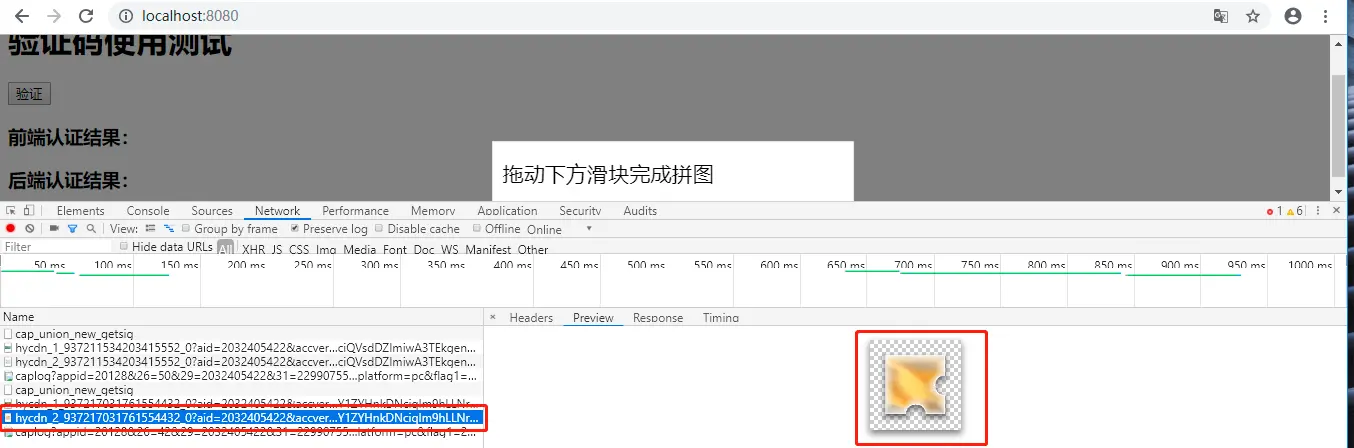The image size is (1354, 448).
Task: Open the translate page icon in address bar
Action: coord(1221,16)
